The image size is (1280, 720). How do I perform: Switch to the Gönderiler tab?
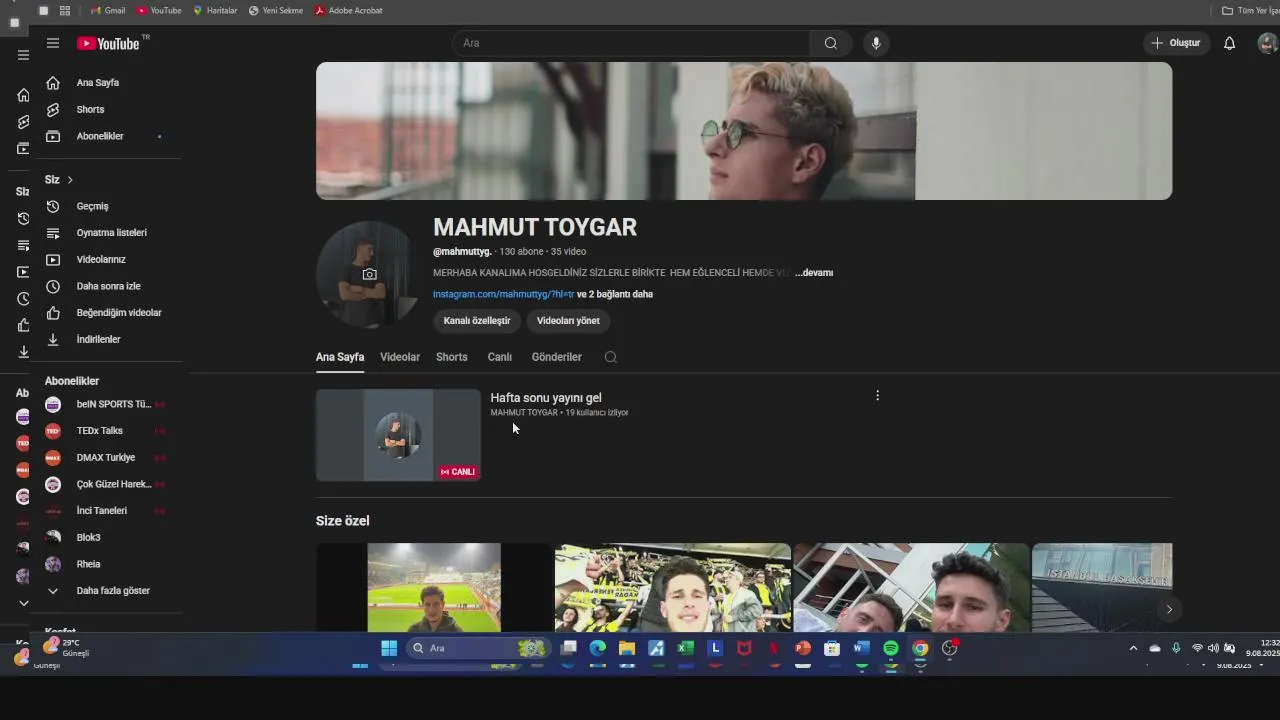point(556,357)
